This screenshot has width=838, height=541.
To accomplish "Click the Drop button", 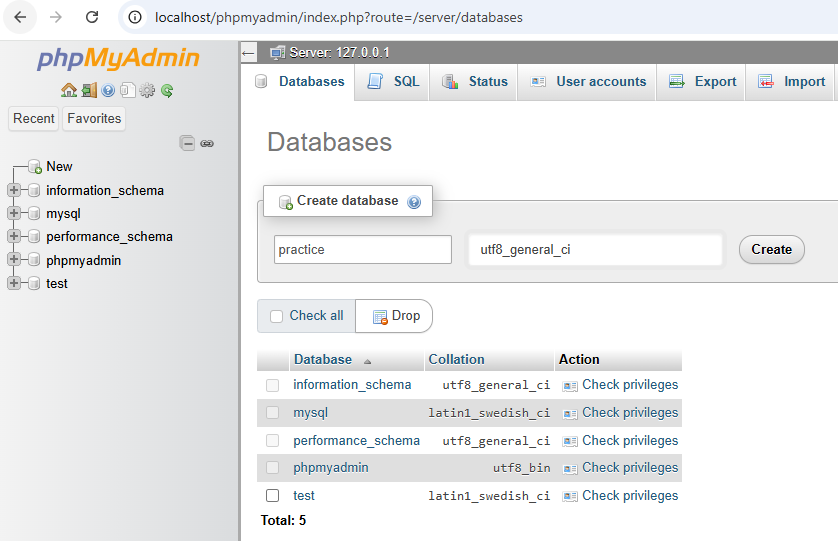I will pyautogui.click(x=394, y=316).
